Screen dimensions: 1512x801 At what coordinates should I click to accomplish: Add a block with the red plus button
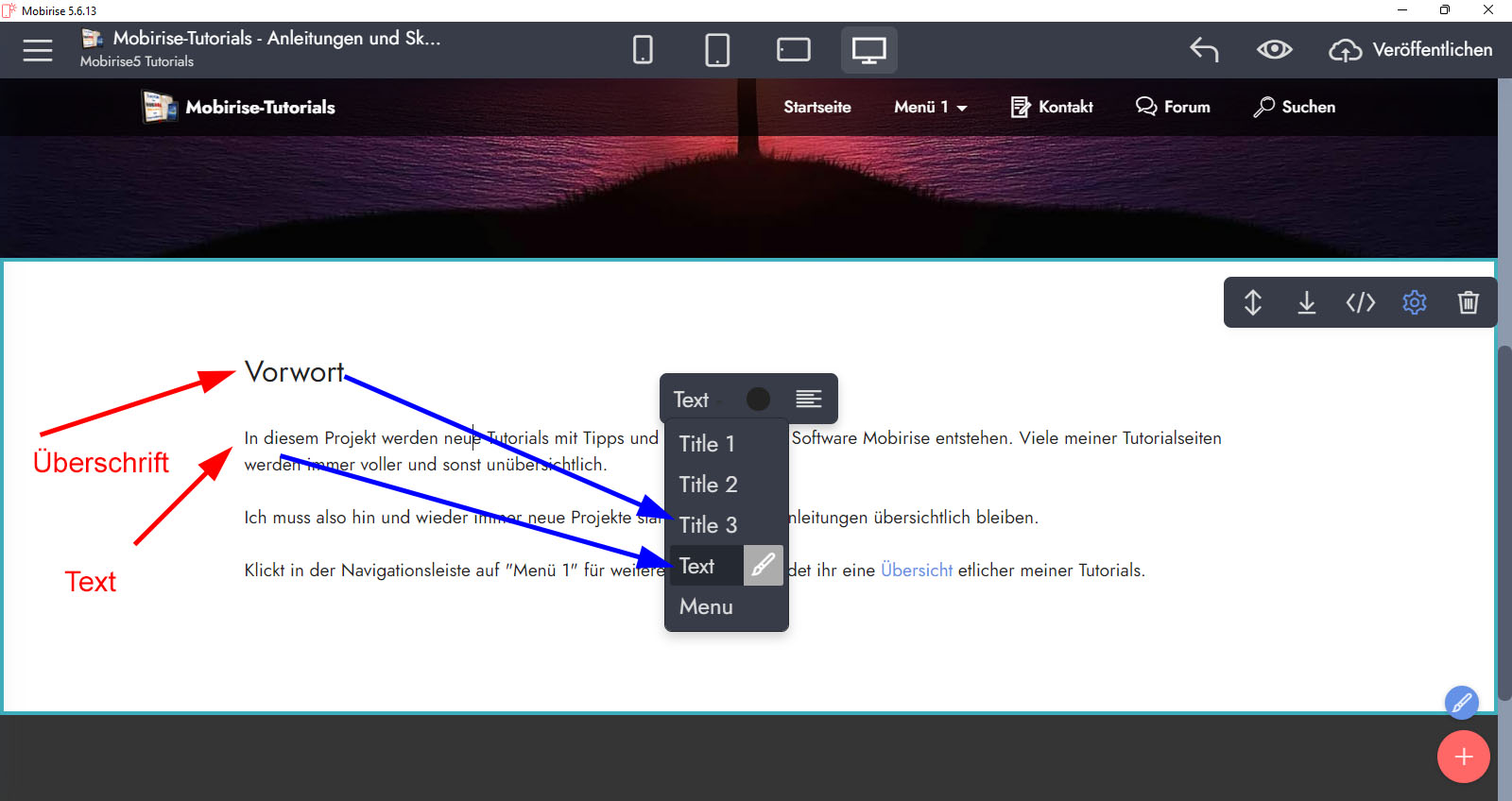click(x=1464, y=757)
